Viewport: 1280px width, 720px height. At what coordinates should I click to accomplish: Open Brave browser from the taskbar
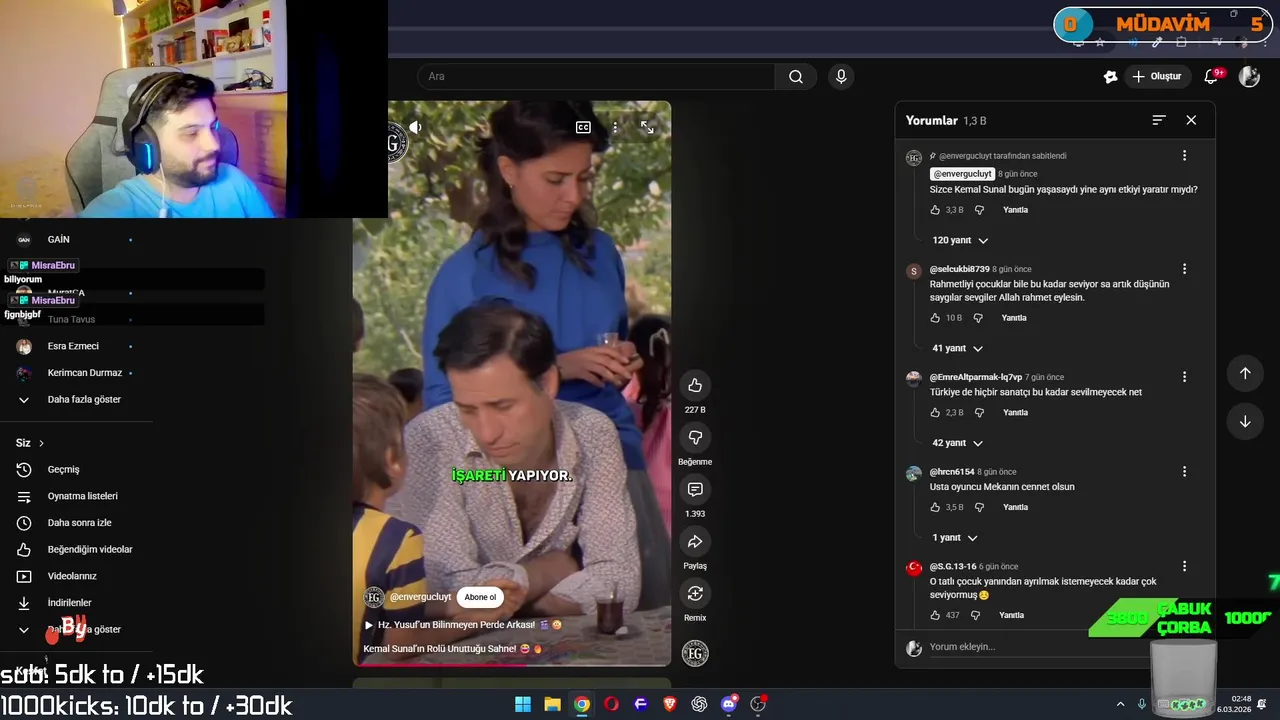coord(670,704)
